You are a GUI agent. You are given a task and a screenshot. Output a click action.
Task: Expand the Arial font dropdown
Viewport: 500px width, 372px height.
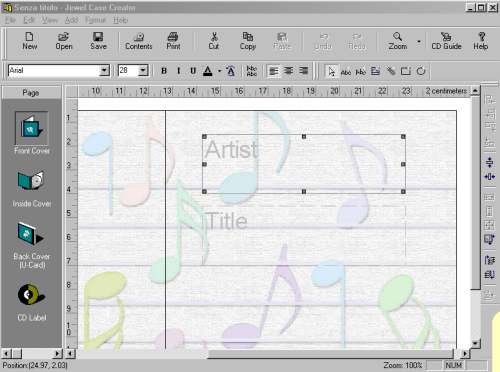click(104, 70)
